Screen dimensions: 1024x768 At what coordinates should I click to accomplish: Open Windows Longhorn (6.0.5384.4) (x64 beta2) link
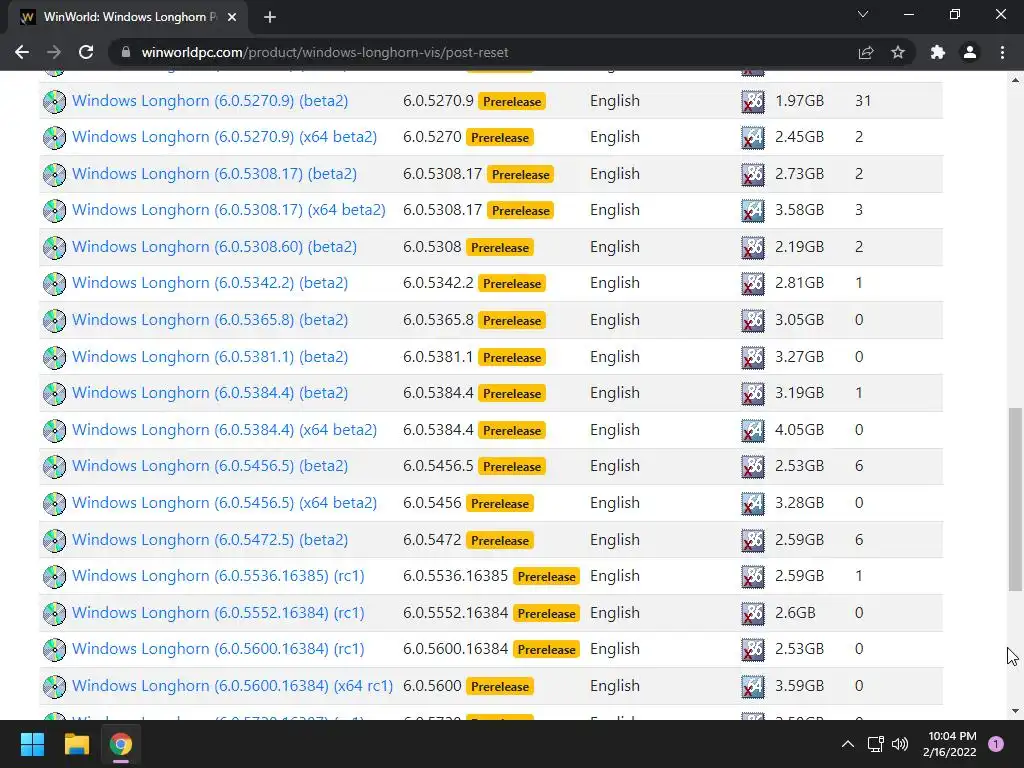coord(224,430)
